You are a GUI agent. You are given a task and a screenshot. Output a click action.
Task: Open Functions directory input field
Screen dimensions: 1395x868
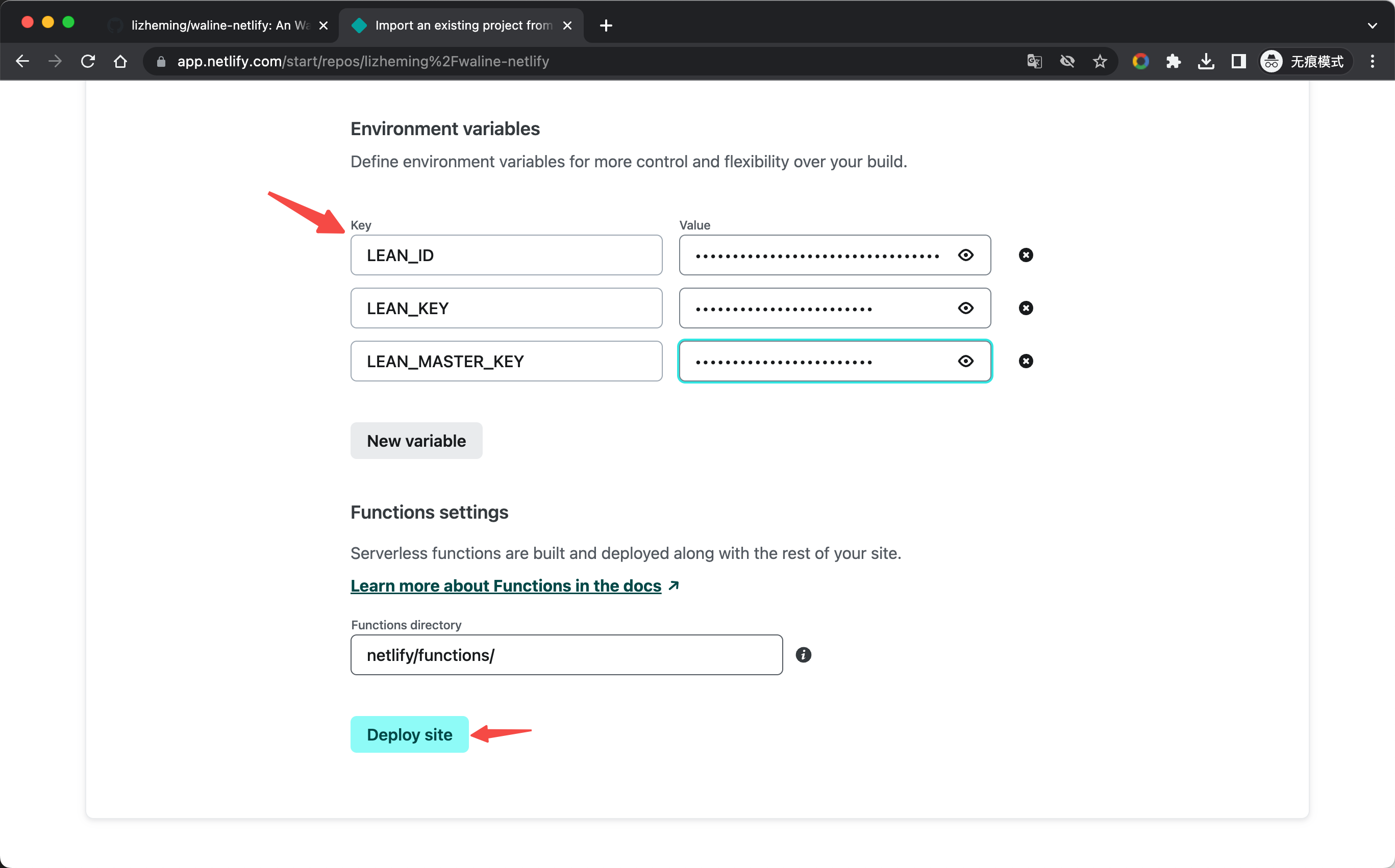[x=566, y=655]
